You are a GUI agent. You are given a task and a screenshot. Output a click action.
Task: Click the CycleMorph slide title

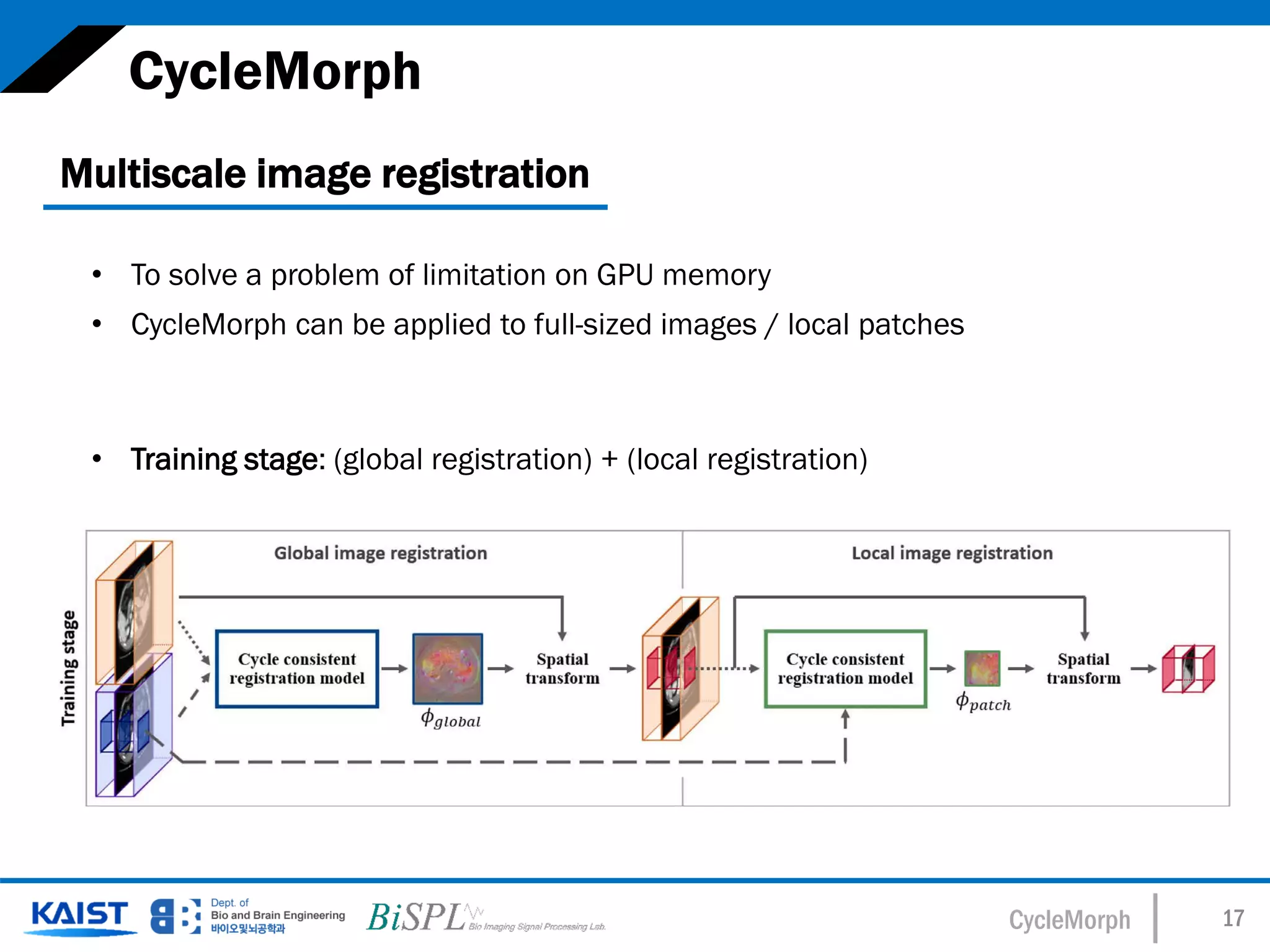point(275,71)
